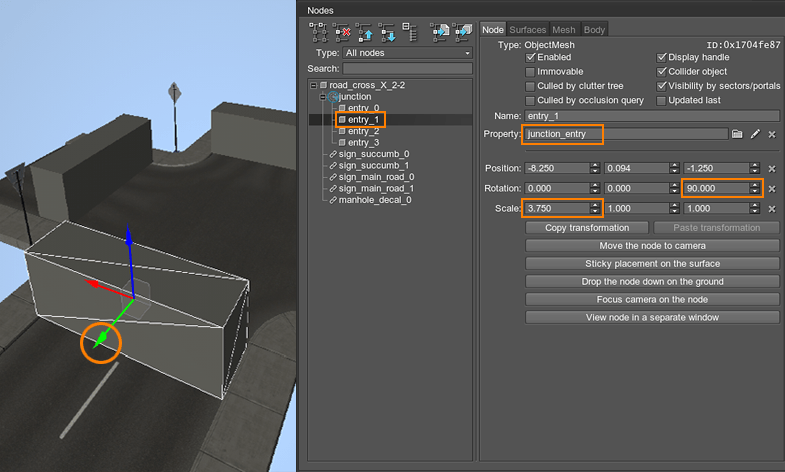Viewport: 785px width, 472px height.
Task: Clear the property with its X icon
Action: tap(771, 133)
